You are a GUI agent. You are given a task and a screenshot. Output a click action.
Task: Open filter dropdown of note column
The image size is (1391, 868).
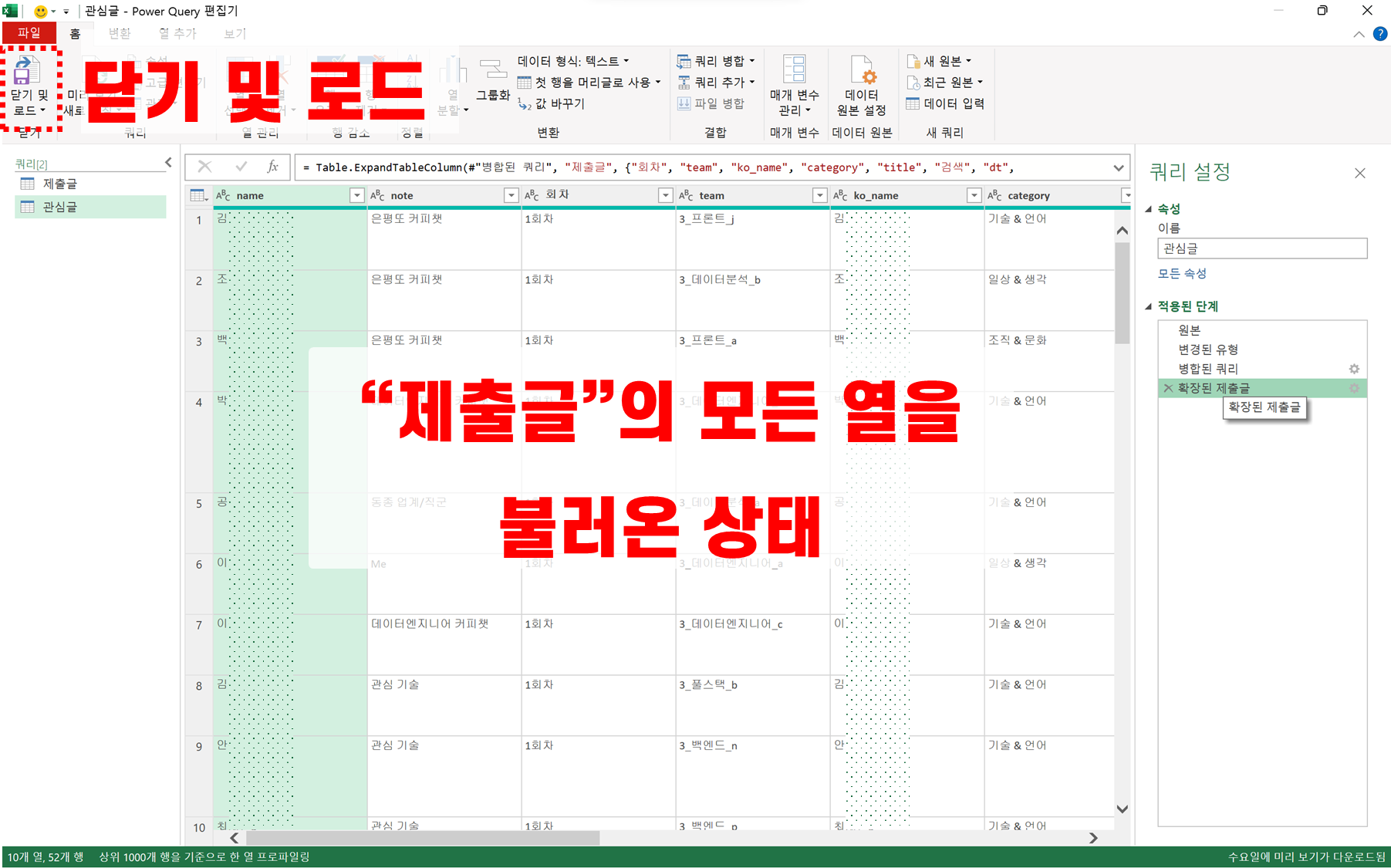[x=511, y=195]
